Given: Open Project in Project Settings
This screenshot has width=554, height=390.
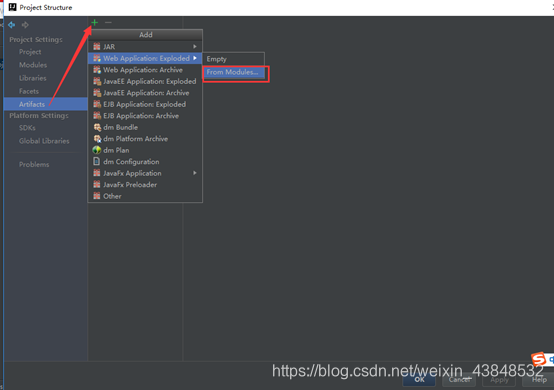Looking at the screenshot, I should [30, 52].
